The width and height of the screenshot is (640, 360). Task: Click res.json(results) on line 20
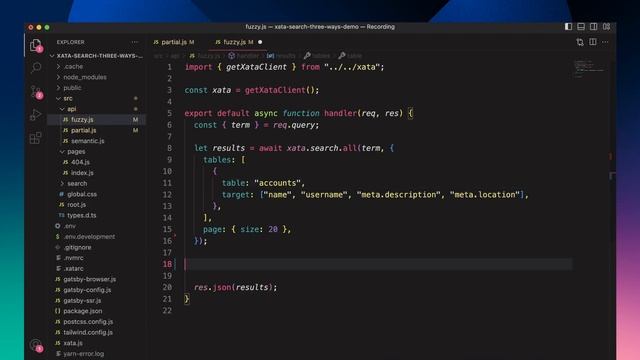[235, 287]
